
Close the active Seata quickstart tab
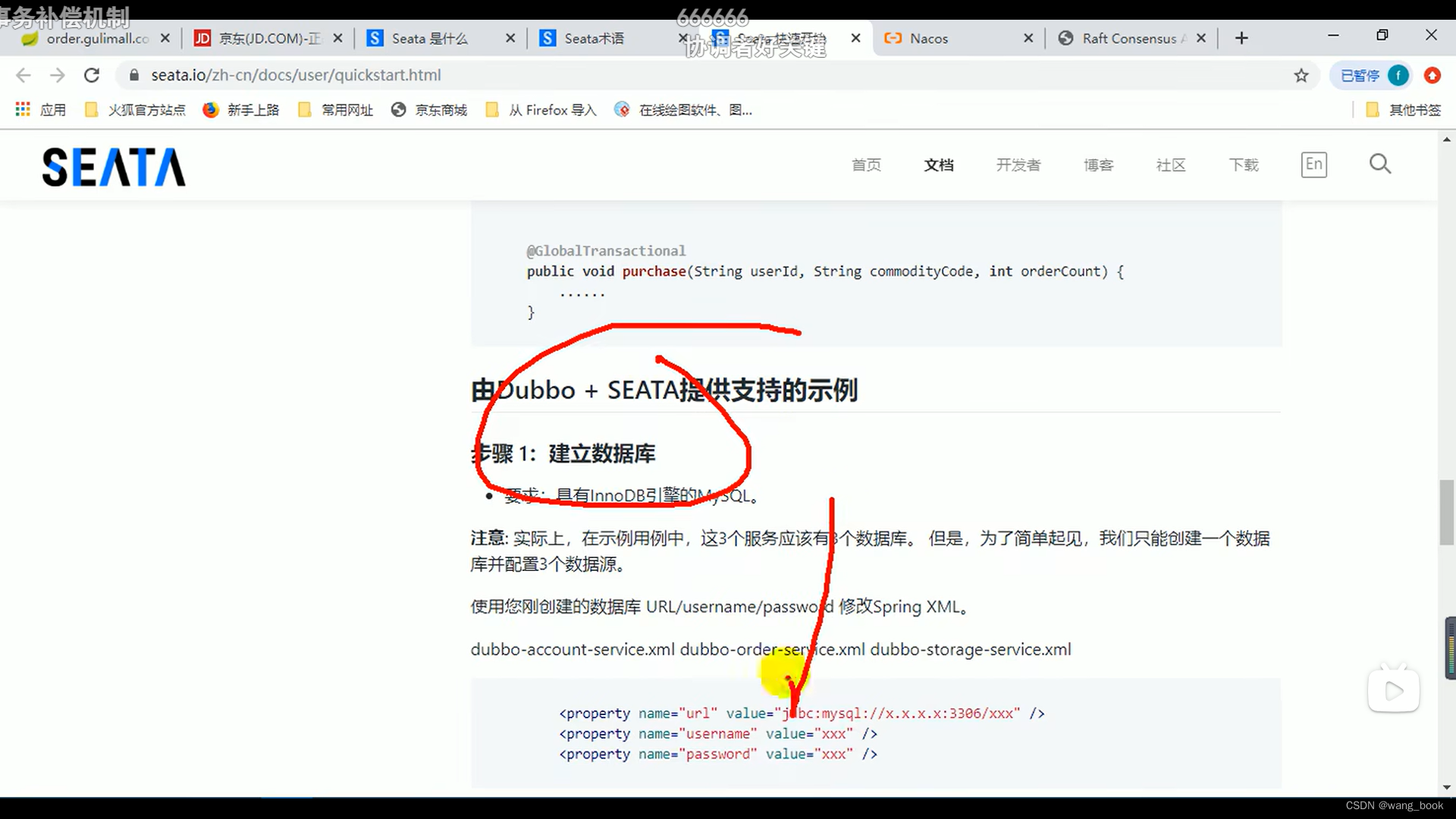[x=855, y=38]
